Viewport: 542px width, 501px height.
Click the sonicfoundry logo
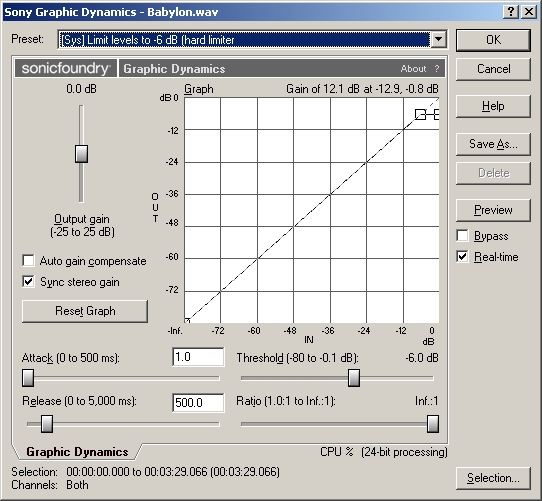pos(66,68)
